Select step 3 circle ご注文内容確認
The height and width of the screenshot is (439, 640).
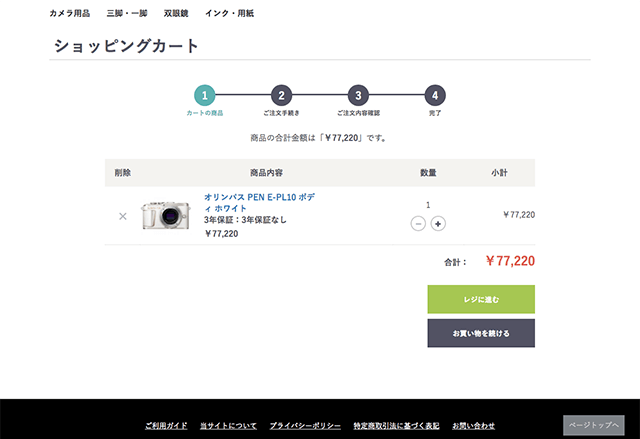358,95
